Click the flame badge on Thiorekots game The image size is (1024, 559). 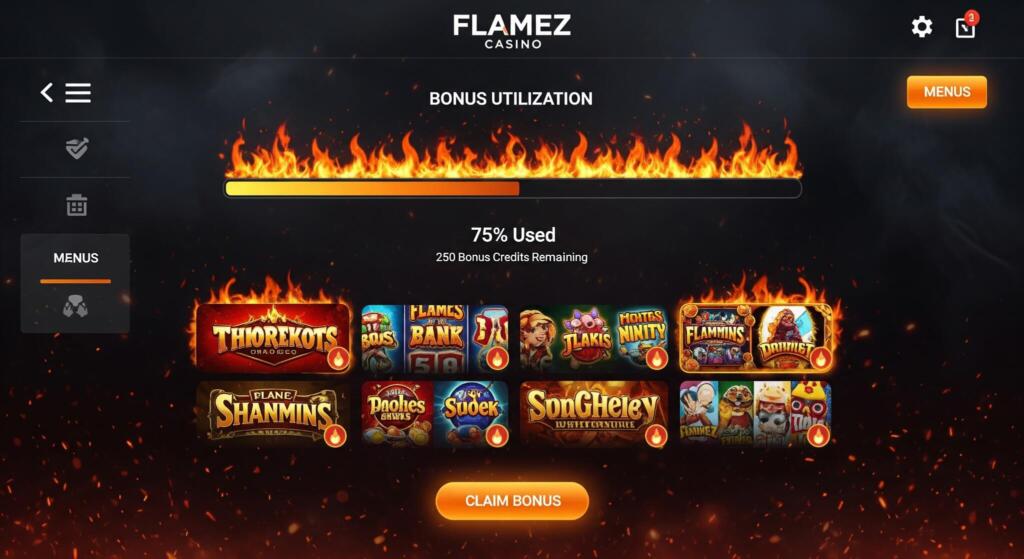tap(338, 358)
